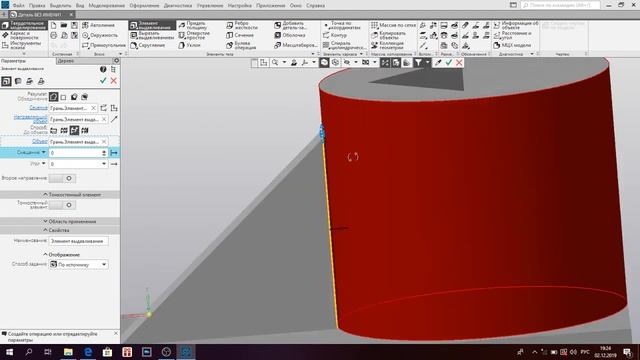Toggle Второе направление switch
The width and height of the screenshot is (640, 360).
(x=62, y=178)
